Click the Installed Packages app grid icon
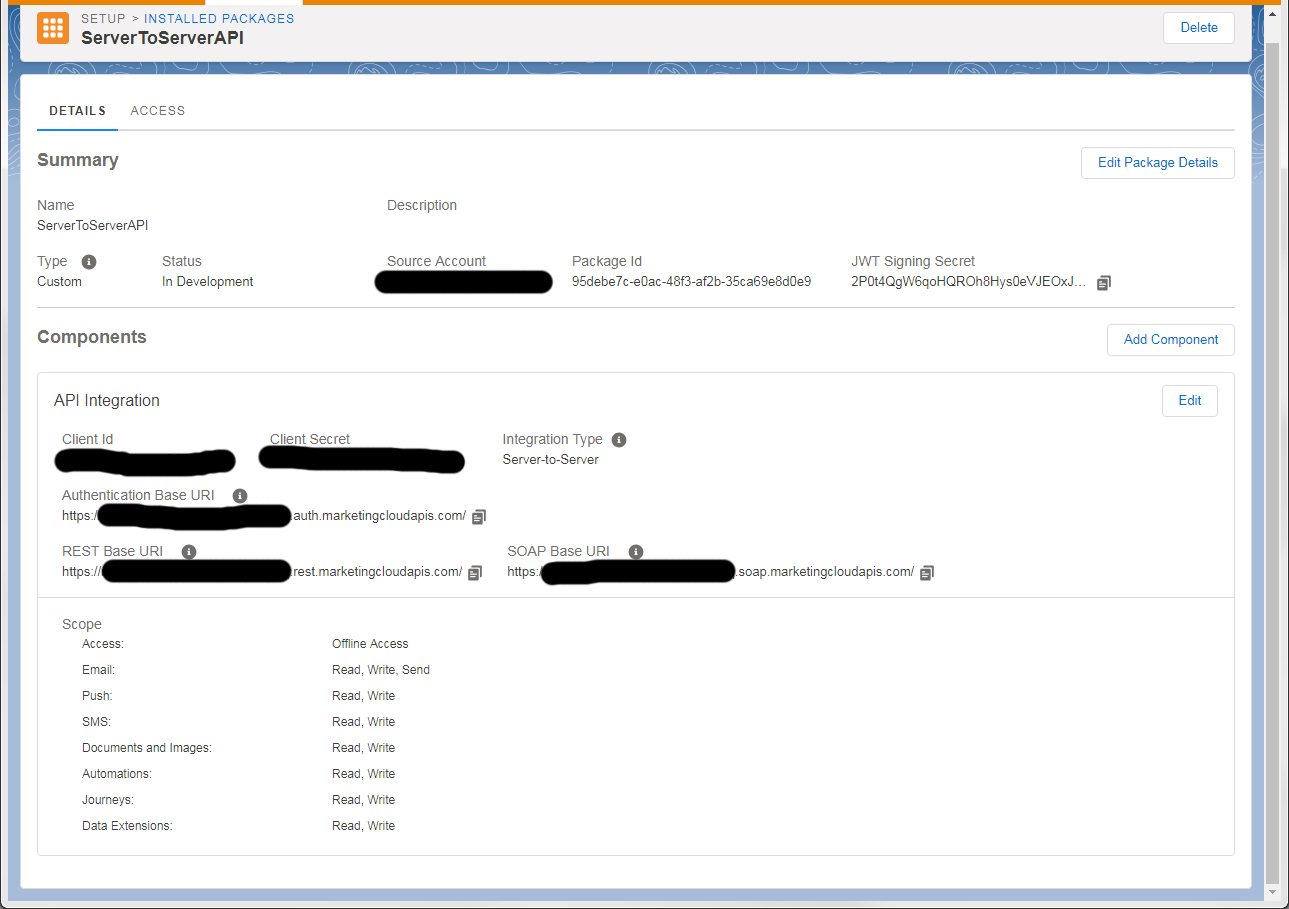Image resolution: width=1289 pixels, height=909 pixels. (53, 28)
